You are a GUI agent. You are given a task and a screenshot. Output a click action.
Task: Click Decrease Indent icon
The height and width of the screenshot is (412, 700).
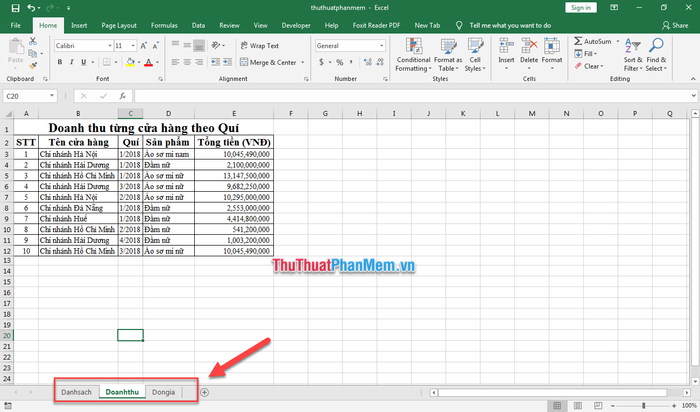[x=216, y=62]
